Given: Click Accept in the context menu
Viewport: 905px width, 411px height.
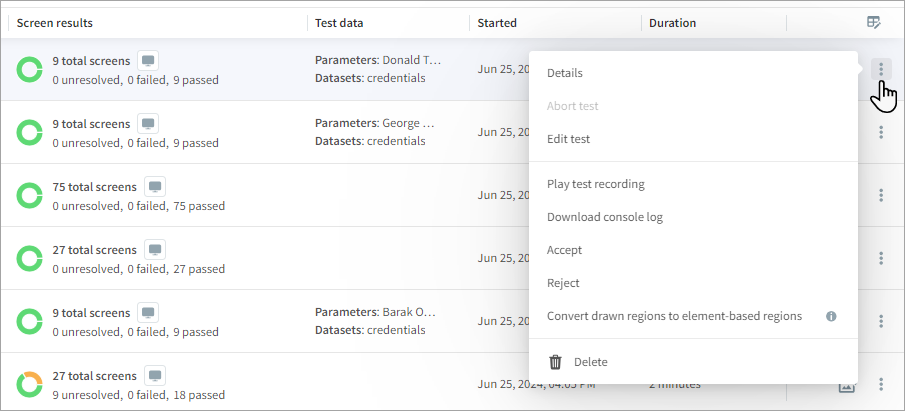Looking at the screenshot, I should [564, 250].
